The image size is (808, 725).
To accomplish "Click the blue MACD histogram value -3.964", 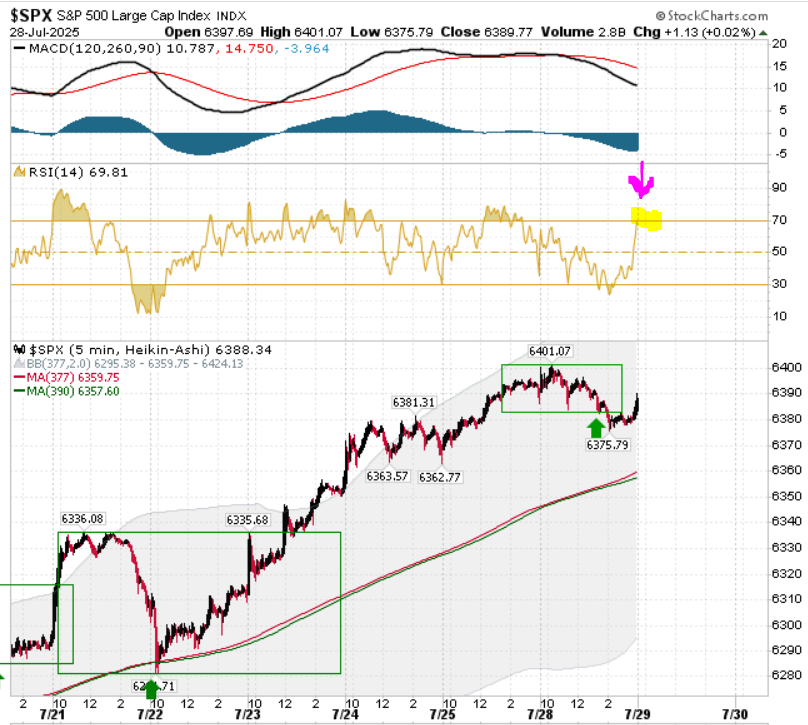I will click(307, 48).
